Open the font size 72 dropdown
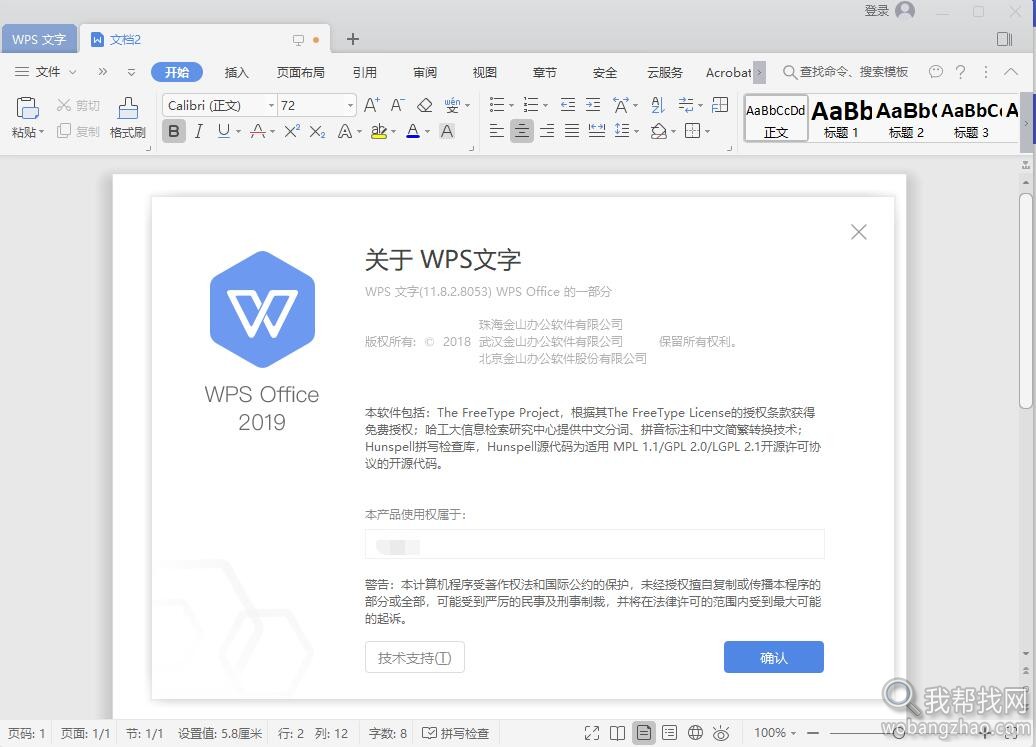This screenshot has width=1036, height=747. click(350, 106)
